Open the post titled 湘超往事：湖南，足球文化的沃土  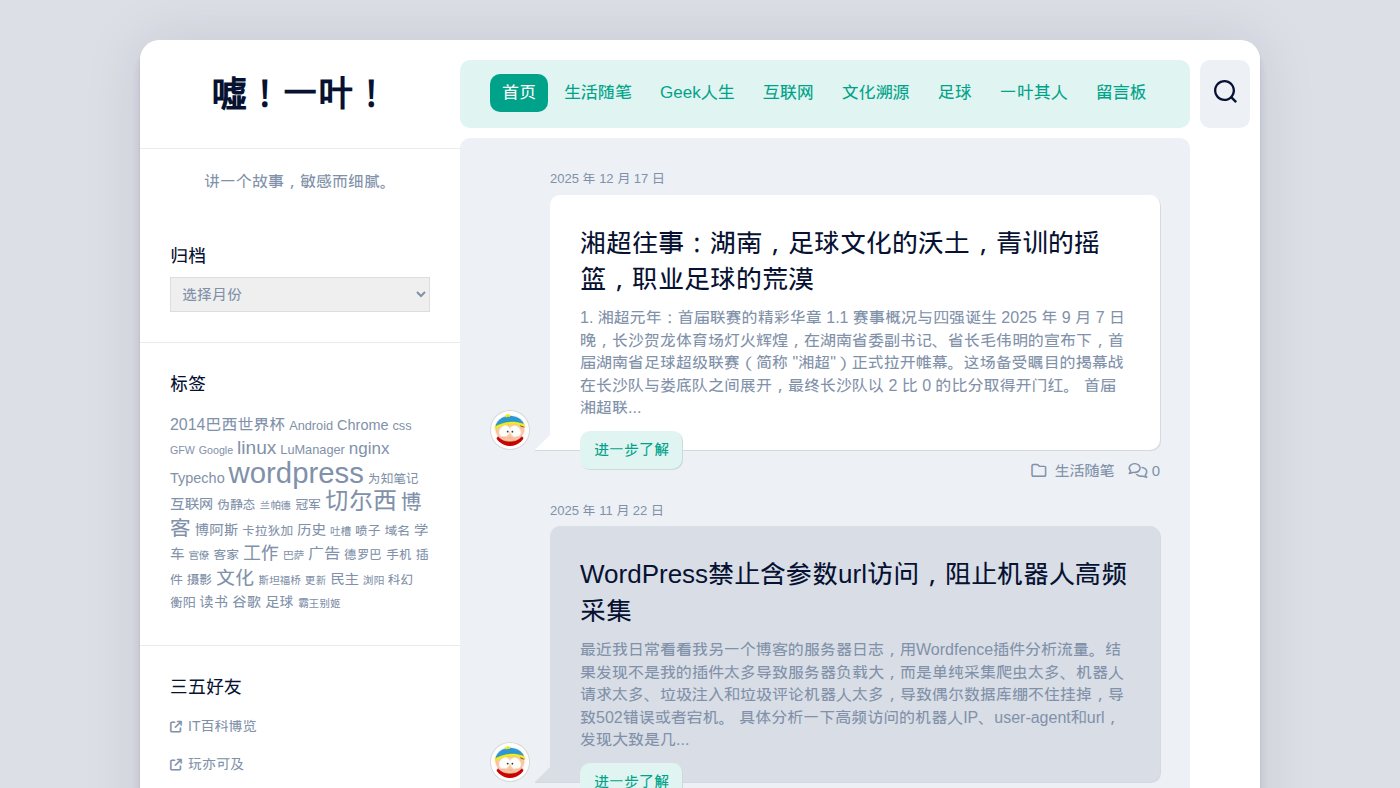point(840,260)
